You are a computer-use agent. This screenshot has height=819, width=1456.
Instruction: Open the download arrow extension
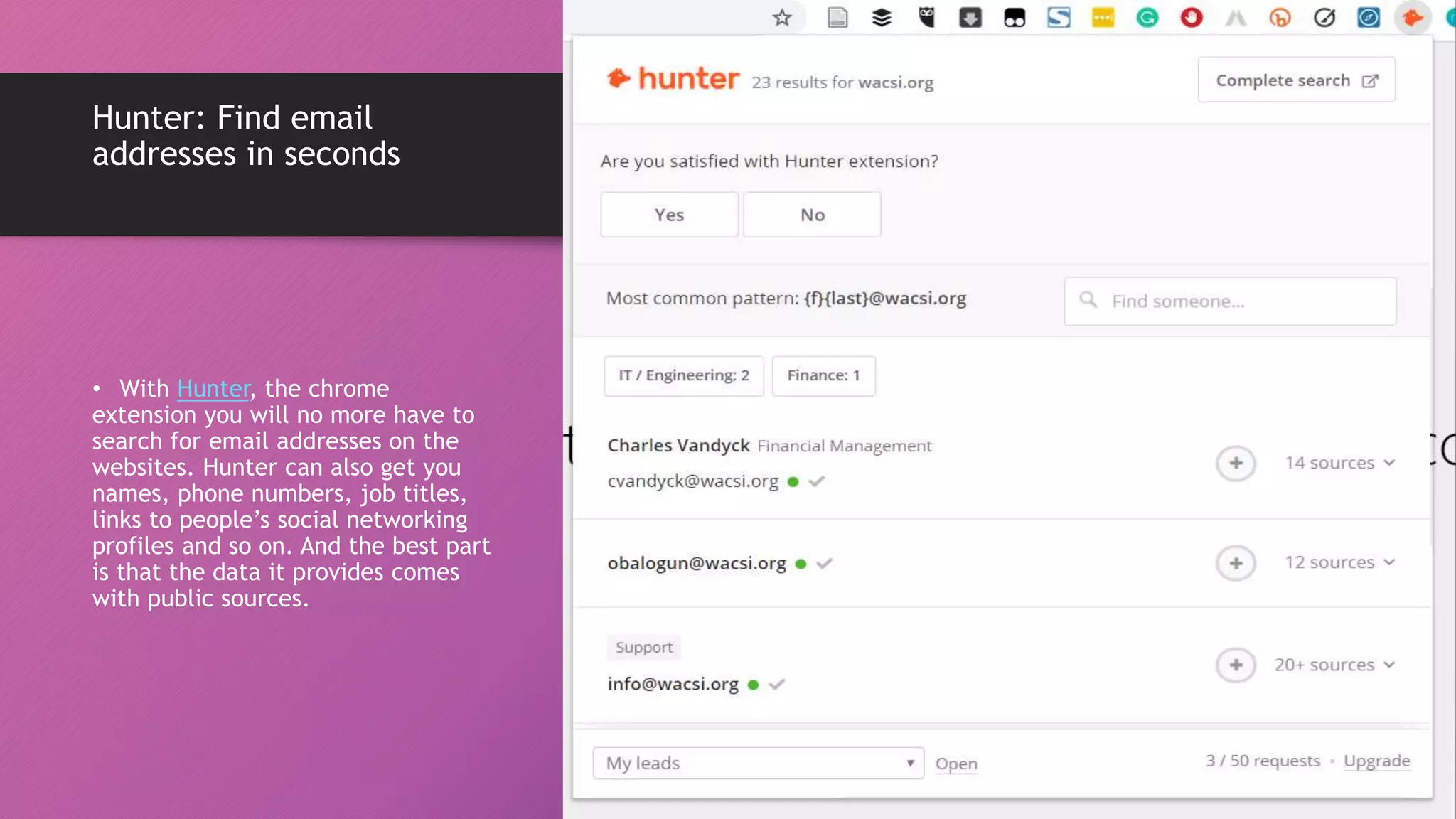970,18
